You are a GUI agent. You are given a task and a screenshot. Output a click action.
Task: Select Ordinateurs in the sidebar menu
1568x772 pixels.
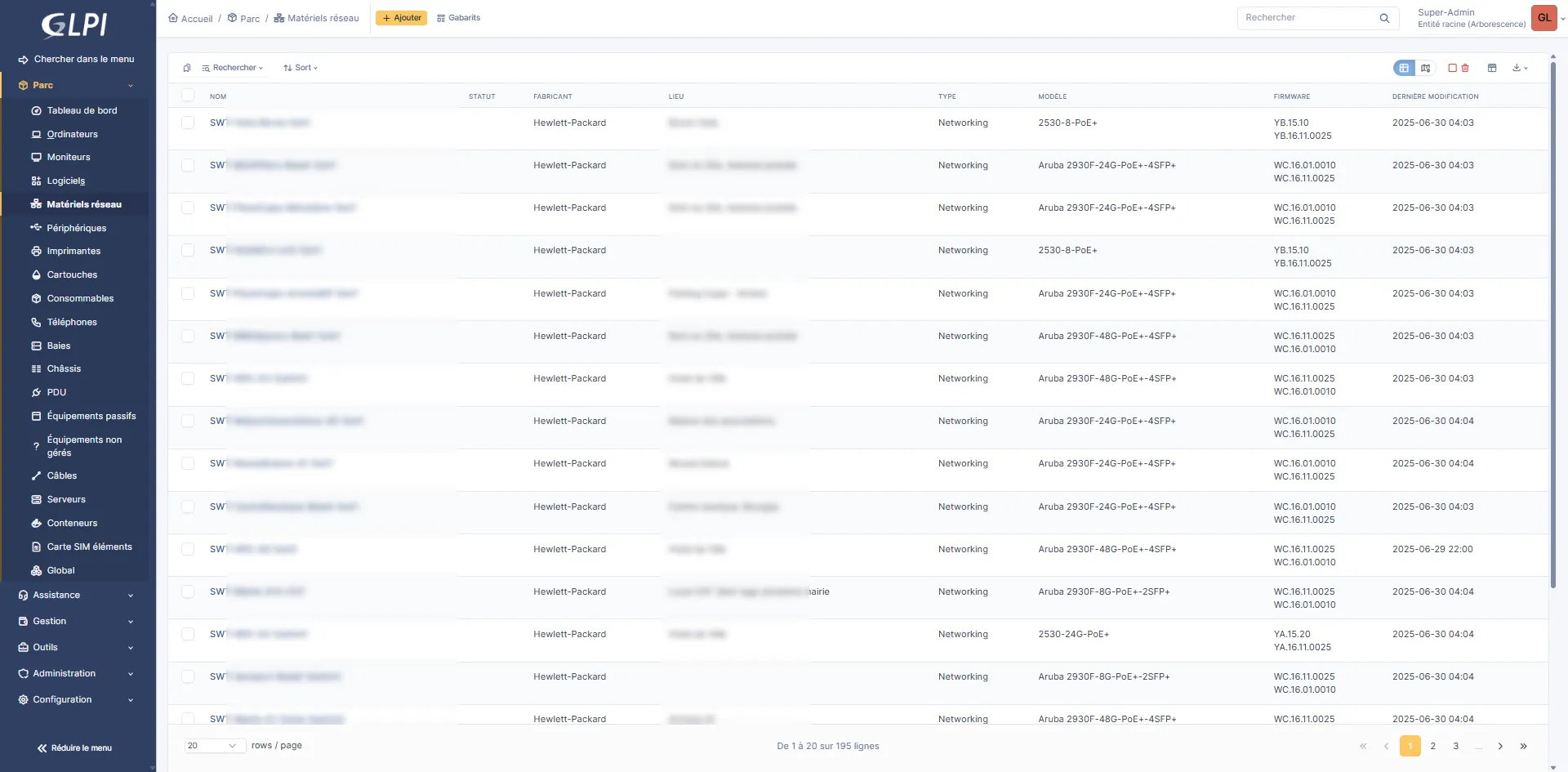72,134
